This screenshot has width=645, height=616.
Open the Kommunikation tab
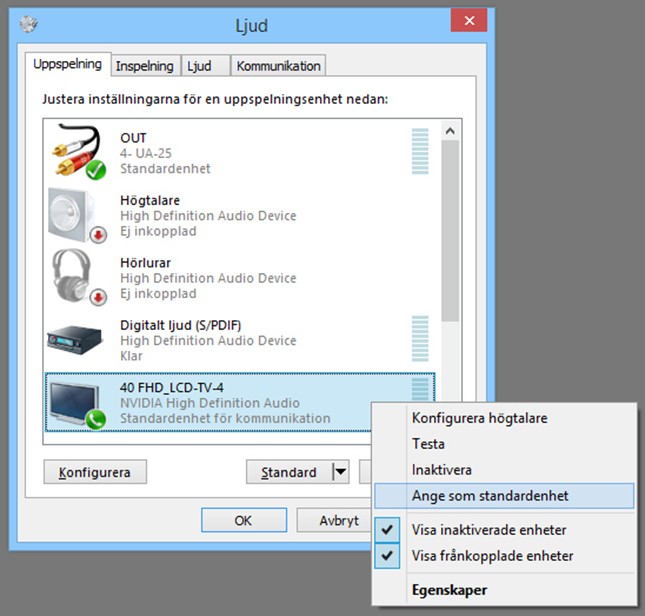coord(278,66)
